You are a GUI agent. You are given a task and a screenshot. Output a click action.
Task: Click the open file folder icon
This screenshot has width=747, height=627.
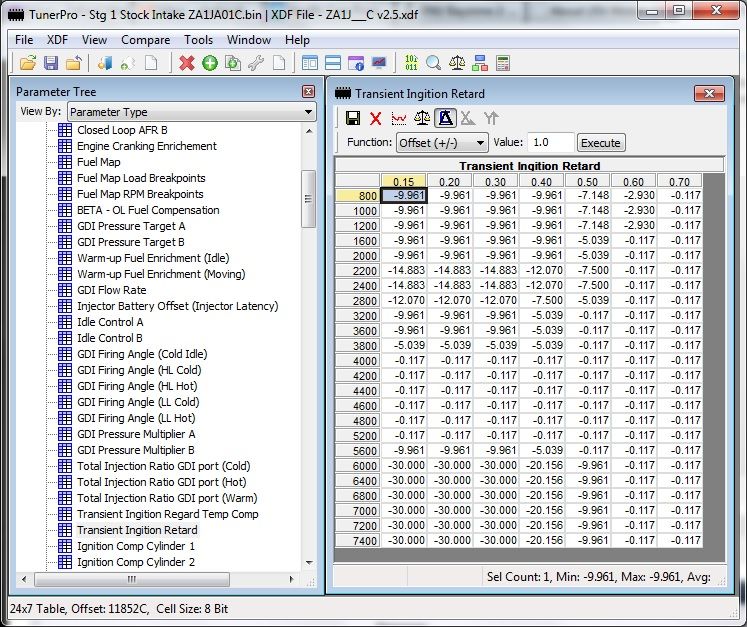click(27, 63)
